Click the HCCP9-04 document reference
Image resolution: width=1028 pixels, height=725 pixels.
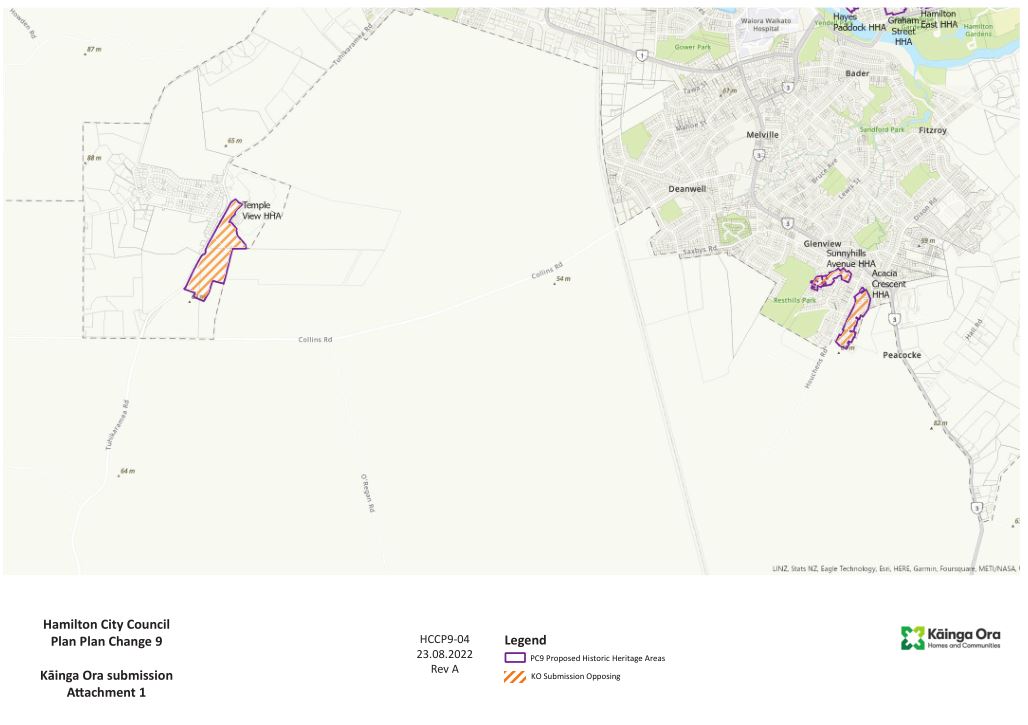click(444, 638)
